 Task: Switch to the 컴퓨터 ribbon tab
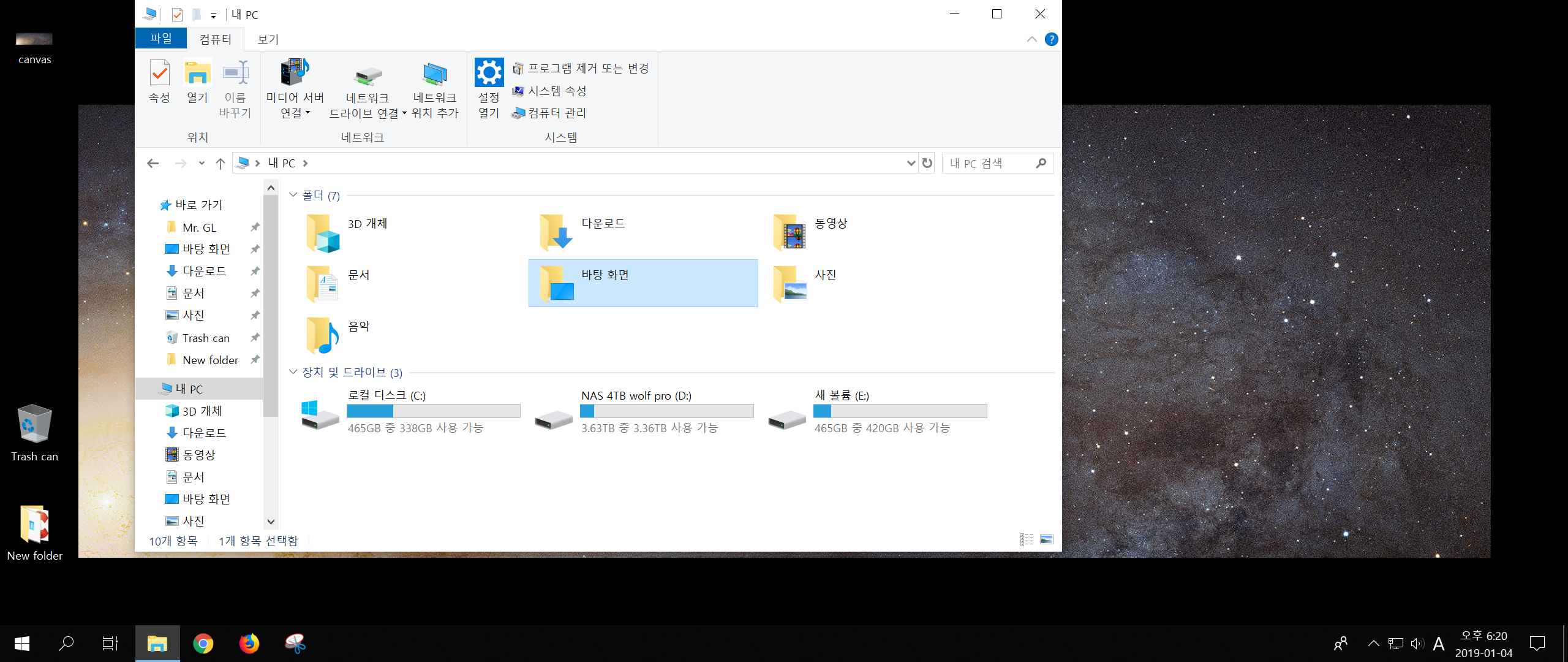click(216, 39)
